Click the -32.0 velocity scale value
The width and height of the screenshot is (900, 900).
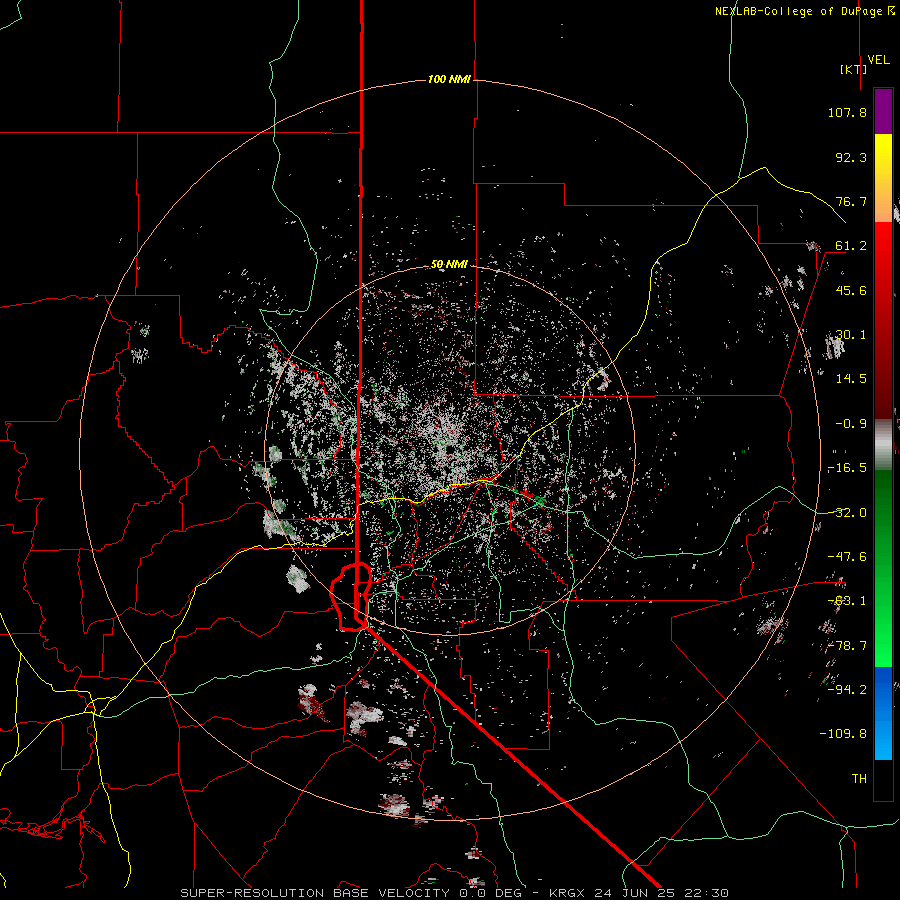(847, 513)
